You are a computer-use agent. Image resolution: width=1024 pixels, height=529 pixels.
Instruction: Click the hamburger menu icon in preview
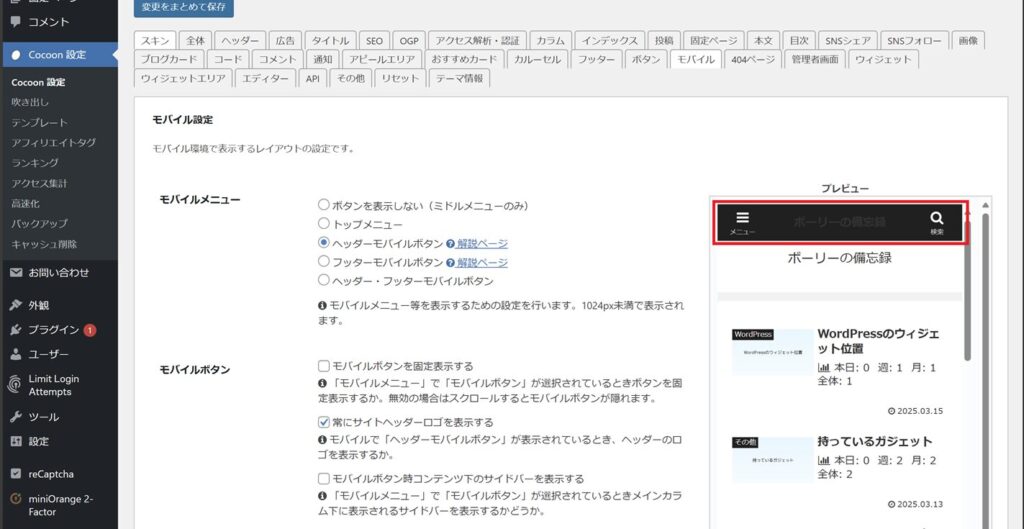(x=741, y=217)
